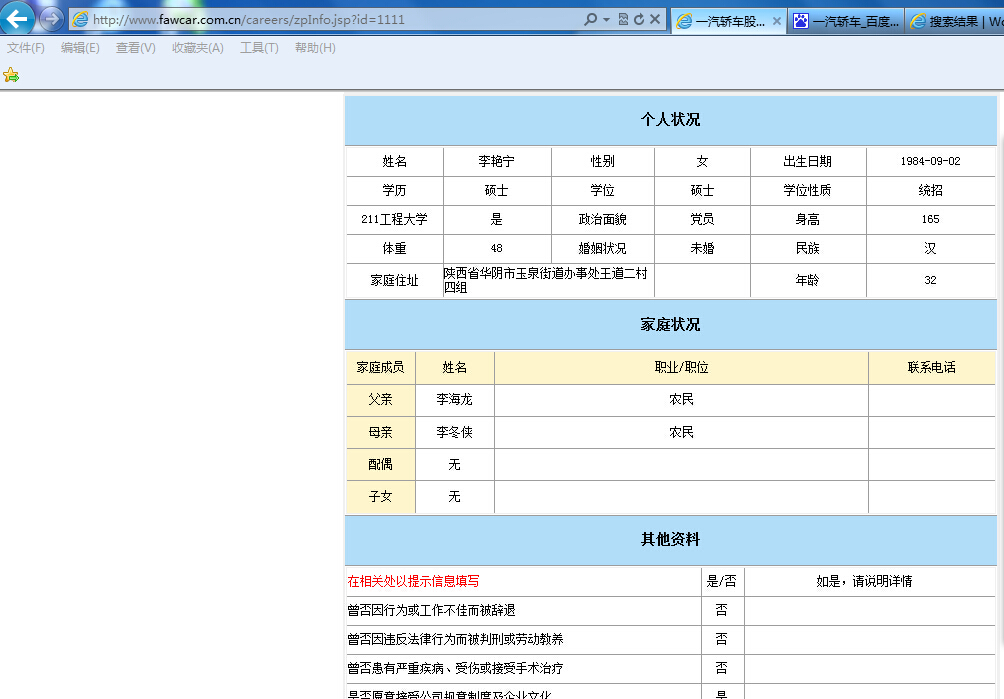Screen dimensions: 1004x699
Task: Click the row 曾否因行为或工作不佳而被辞退
Action: click(523, 611)
